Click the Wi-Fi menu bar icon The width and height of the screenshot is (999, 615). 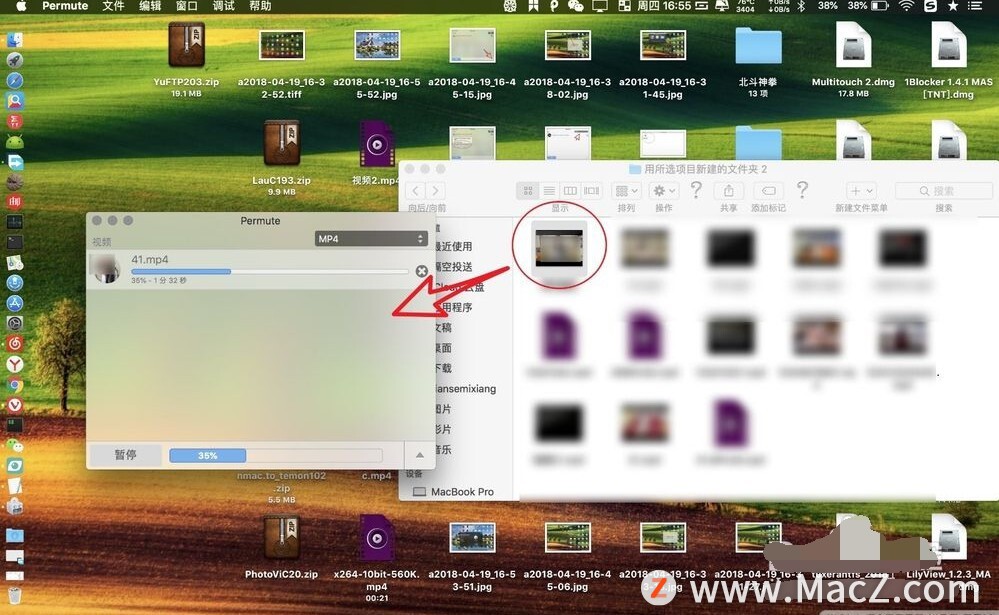coord(906,6)
